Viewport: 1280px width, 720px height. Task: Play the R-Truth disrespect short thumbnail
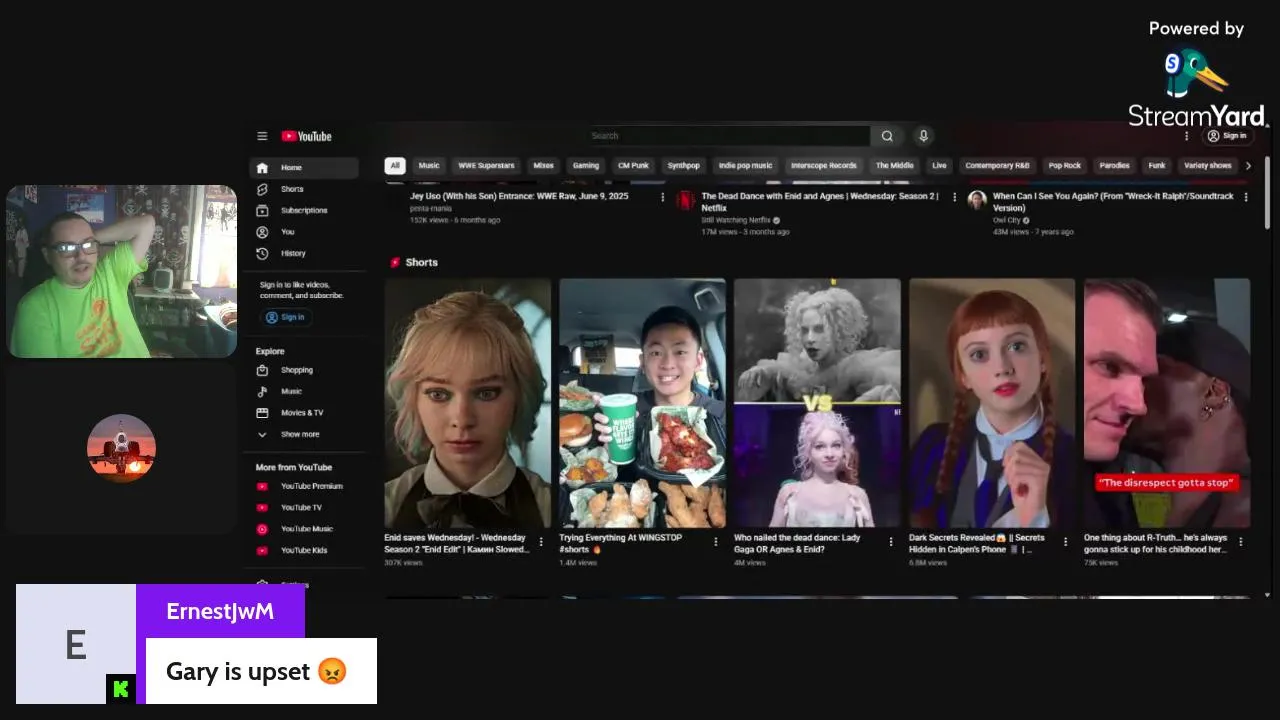pos(1167,403)
